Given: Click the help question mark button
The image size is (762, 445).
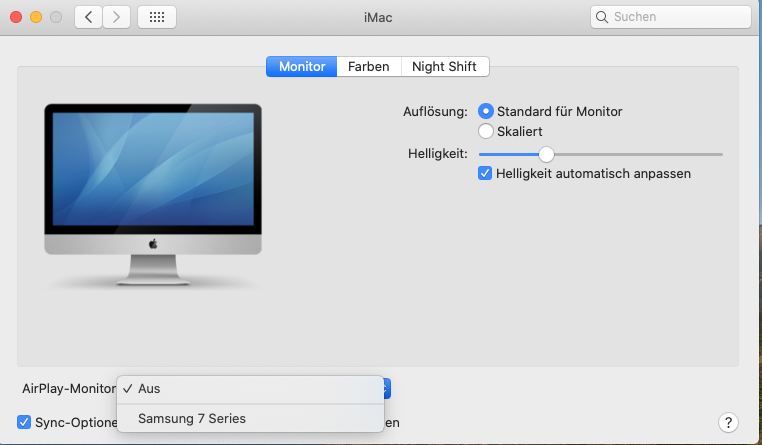Looking at the screenshot, I should coord(729,422).
